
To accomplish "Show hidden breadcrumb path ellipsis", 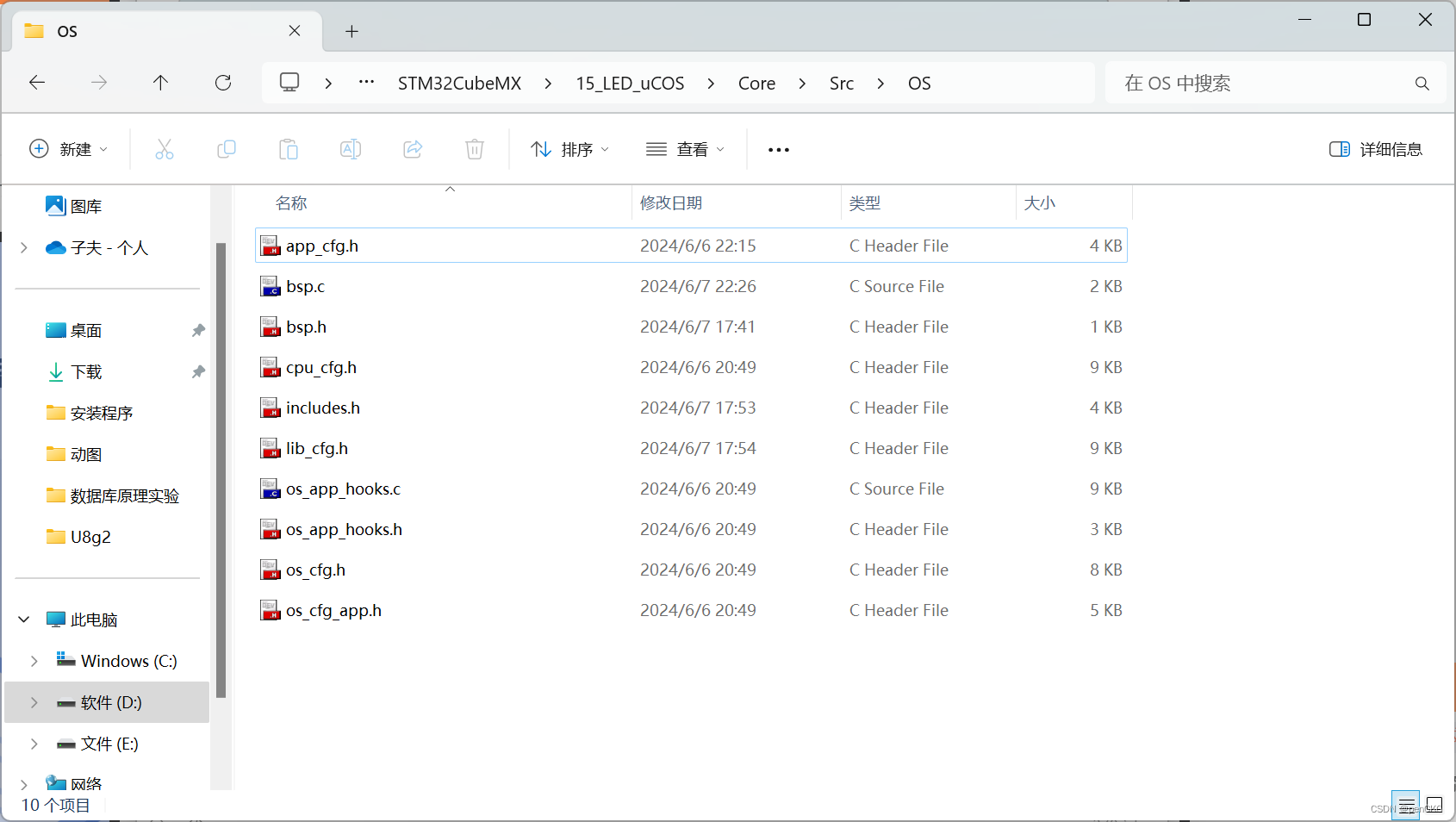I will point(366,83).
